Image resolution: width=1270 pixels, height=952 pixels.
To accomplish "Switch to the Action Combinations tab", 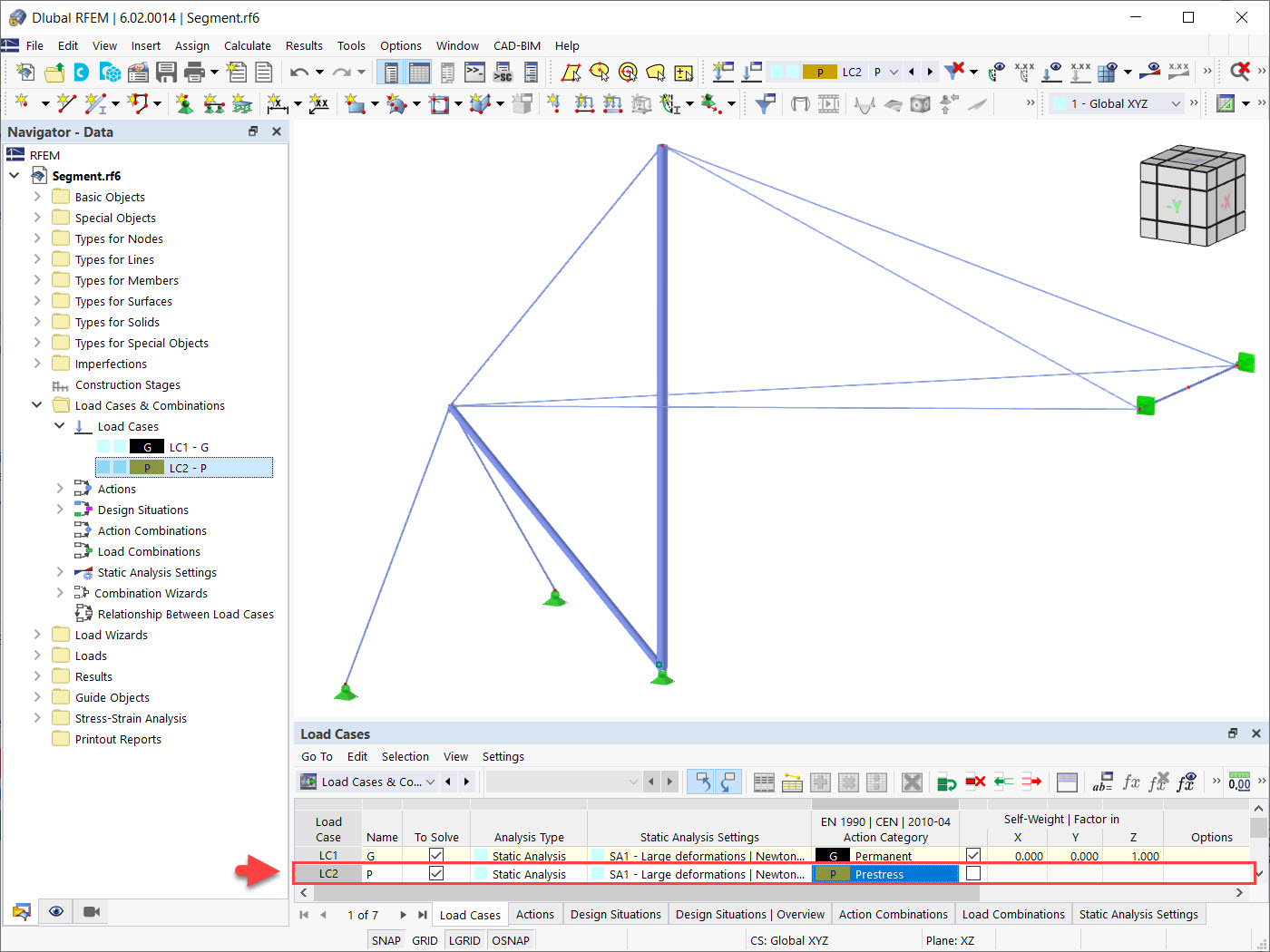I will click(x=894, y=914).
